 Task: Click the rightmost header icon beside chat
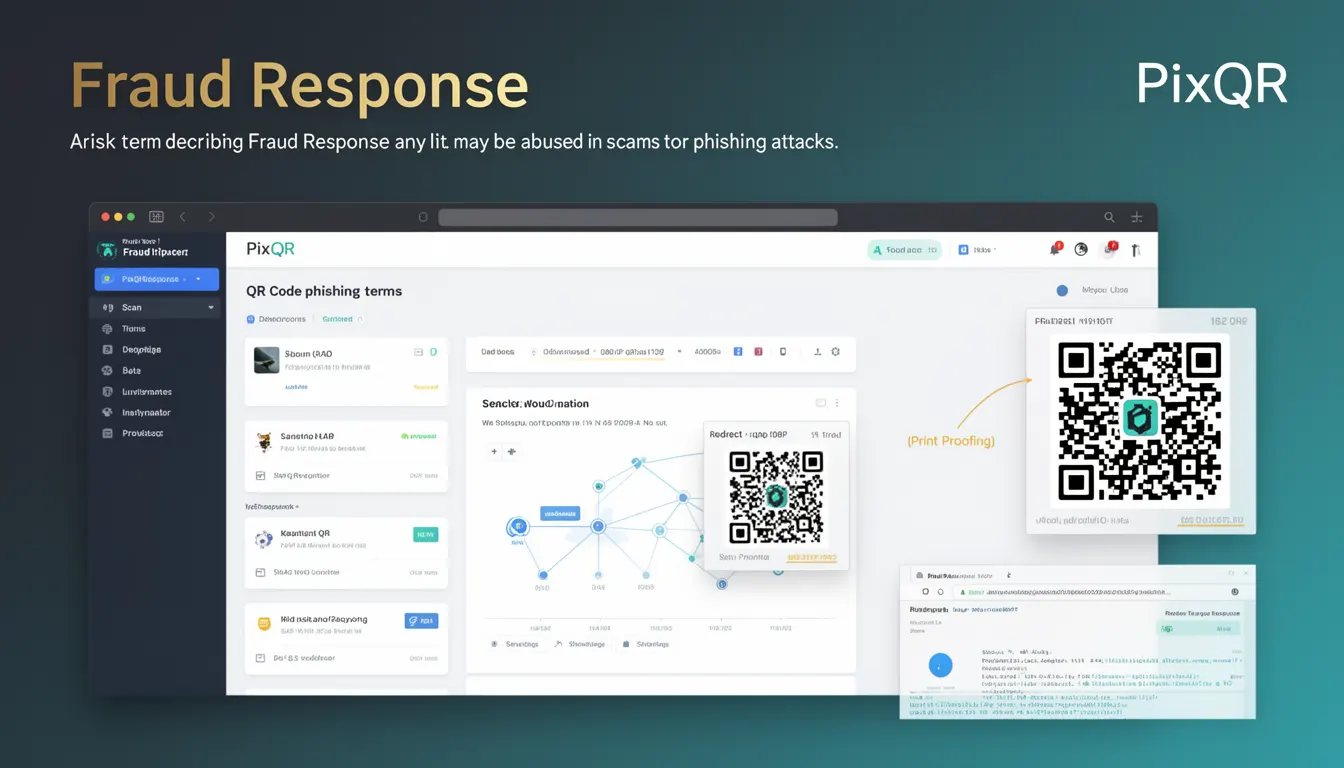click(1136, 250)
